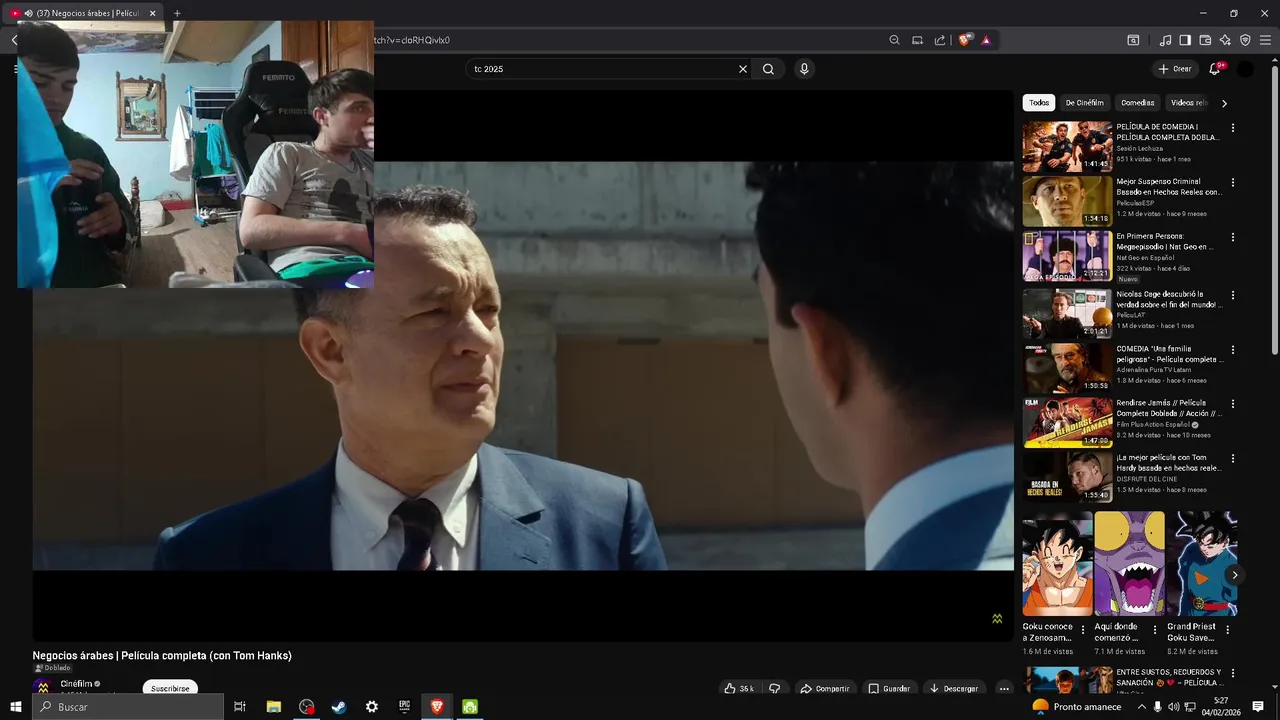
Task: Click the tab search icon in toolbar
Action: tap(1133, 40)
